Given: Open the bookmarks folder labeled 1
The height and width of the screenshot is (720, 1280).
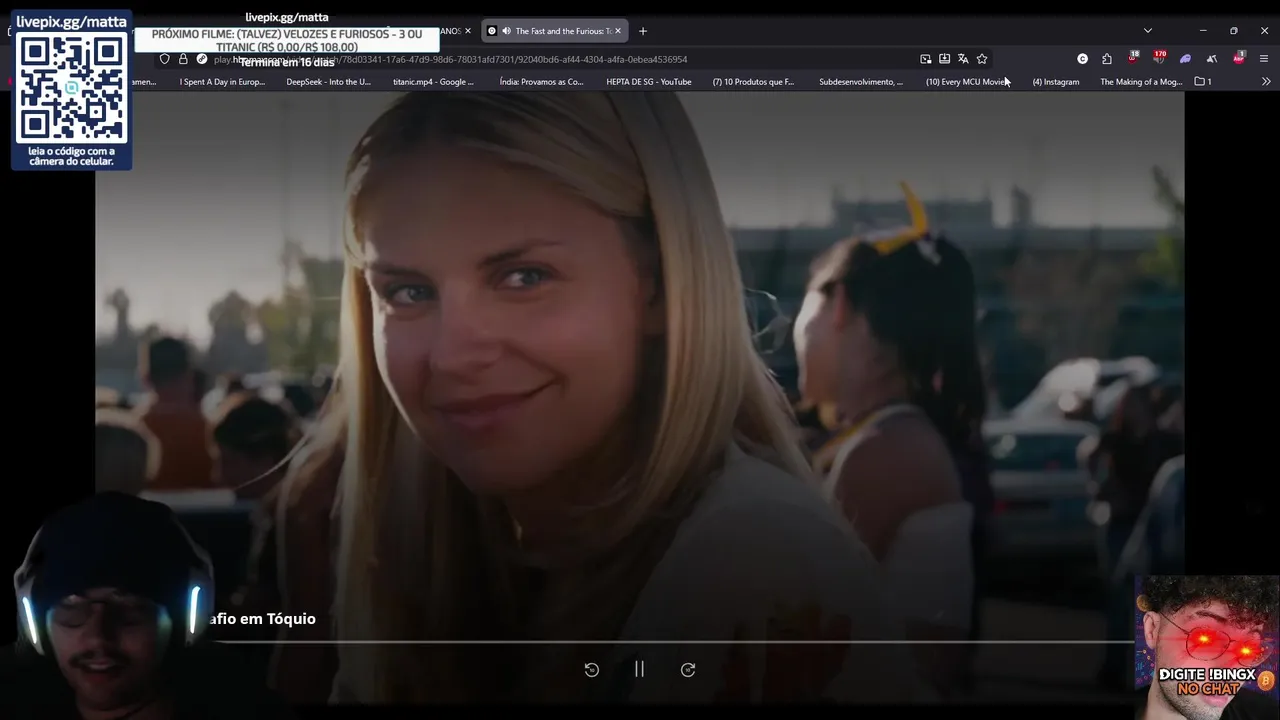Looking at the screenshot, I should 1203,82.
